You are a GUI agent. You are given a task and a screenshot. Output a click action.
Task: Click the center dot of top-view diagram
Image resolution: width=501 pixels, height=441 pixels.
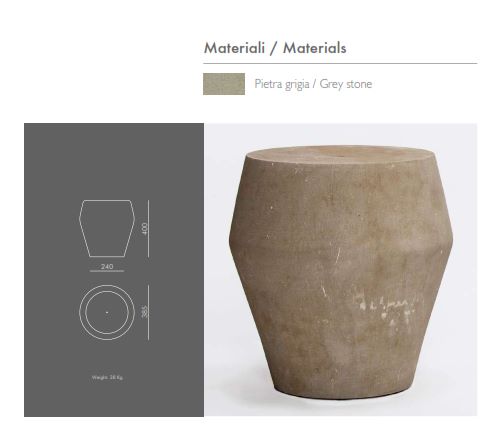coord(107,312)
